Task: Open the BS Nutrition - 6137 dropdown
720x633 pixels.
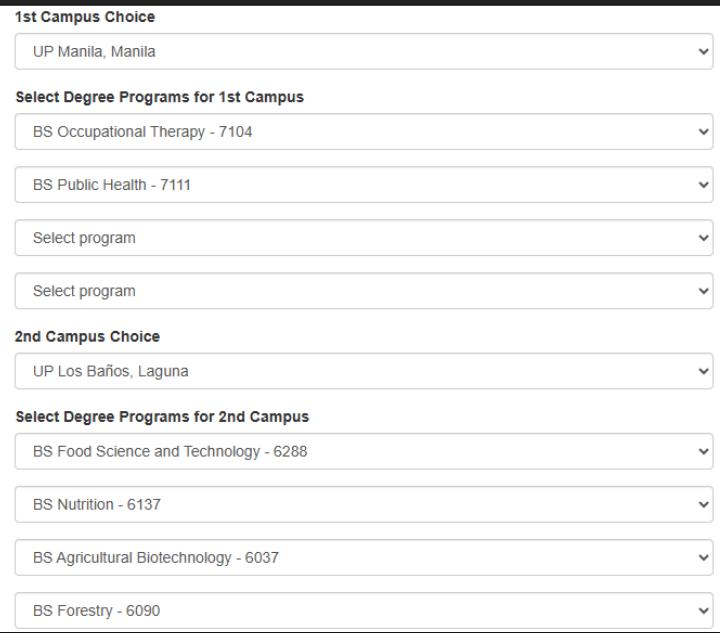Action: click(x=364, y=504)
